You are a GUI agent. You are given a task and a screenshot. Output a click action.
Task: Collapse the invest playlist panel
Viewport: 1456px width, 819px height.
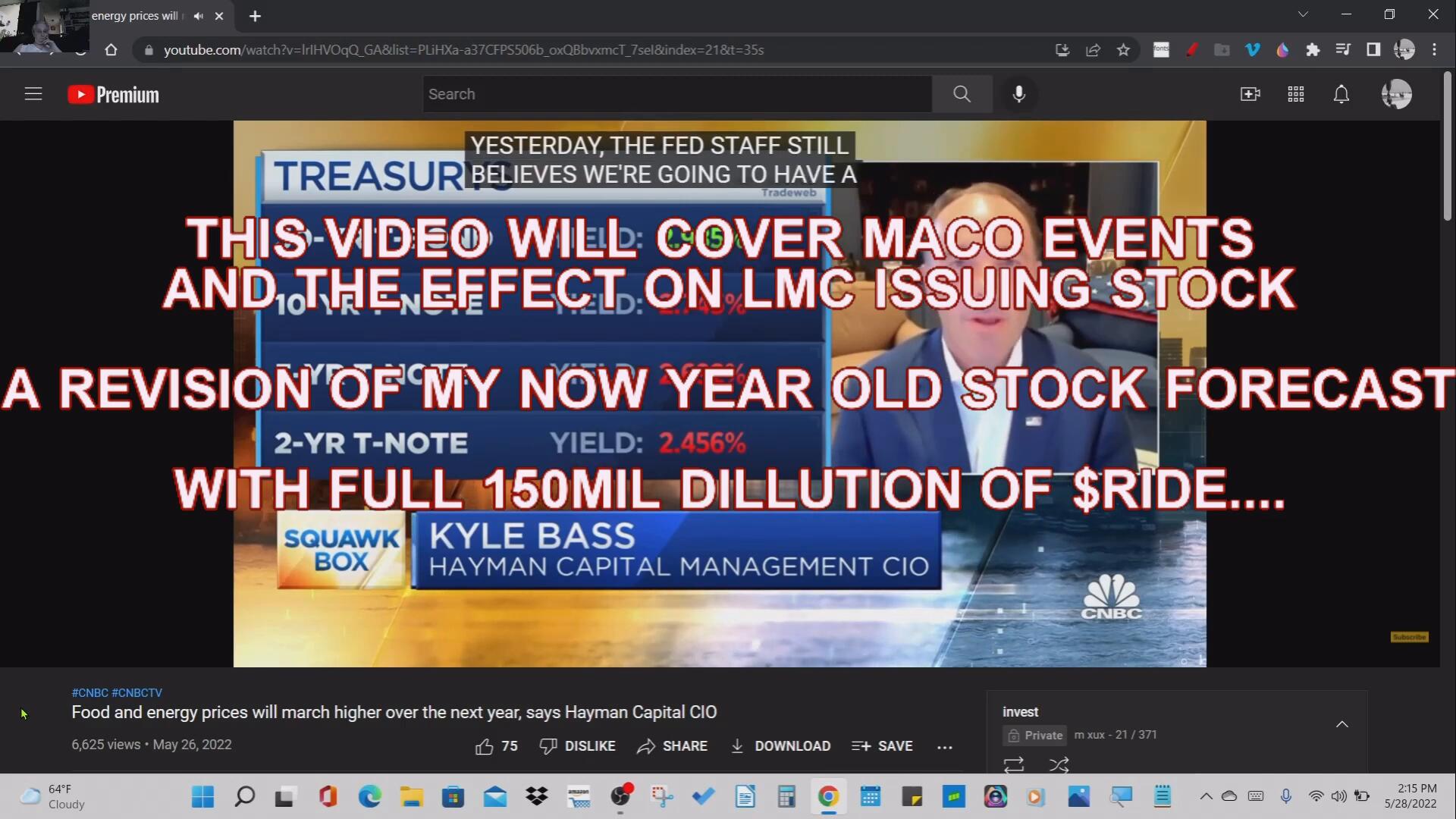click(x=1341, y=724)
